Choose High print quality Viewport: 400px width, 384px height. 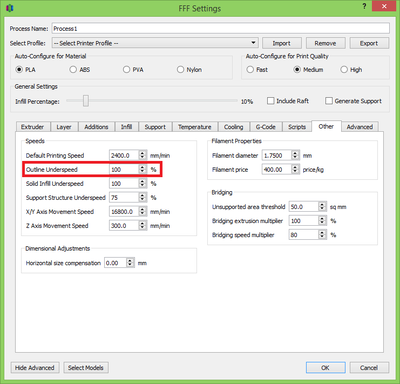click(x=351, y=70)
